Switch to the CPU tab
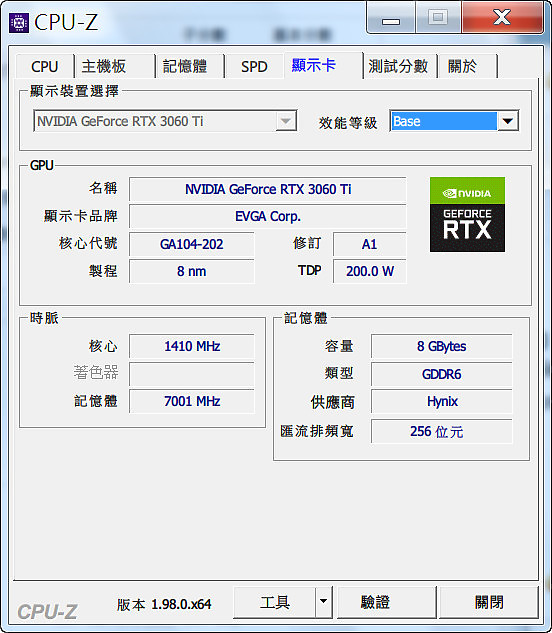 pos(45,66)
